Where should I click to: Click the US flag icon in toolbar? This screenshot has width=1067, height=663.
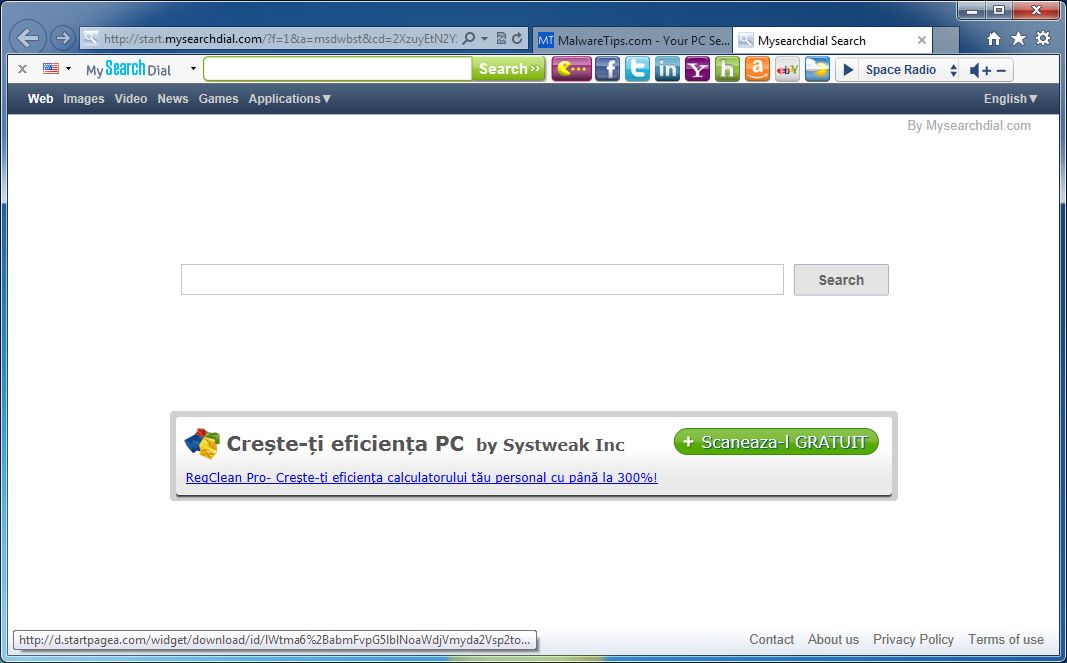pos(51,68)
